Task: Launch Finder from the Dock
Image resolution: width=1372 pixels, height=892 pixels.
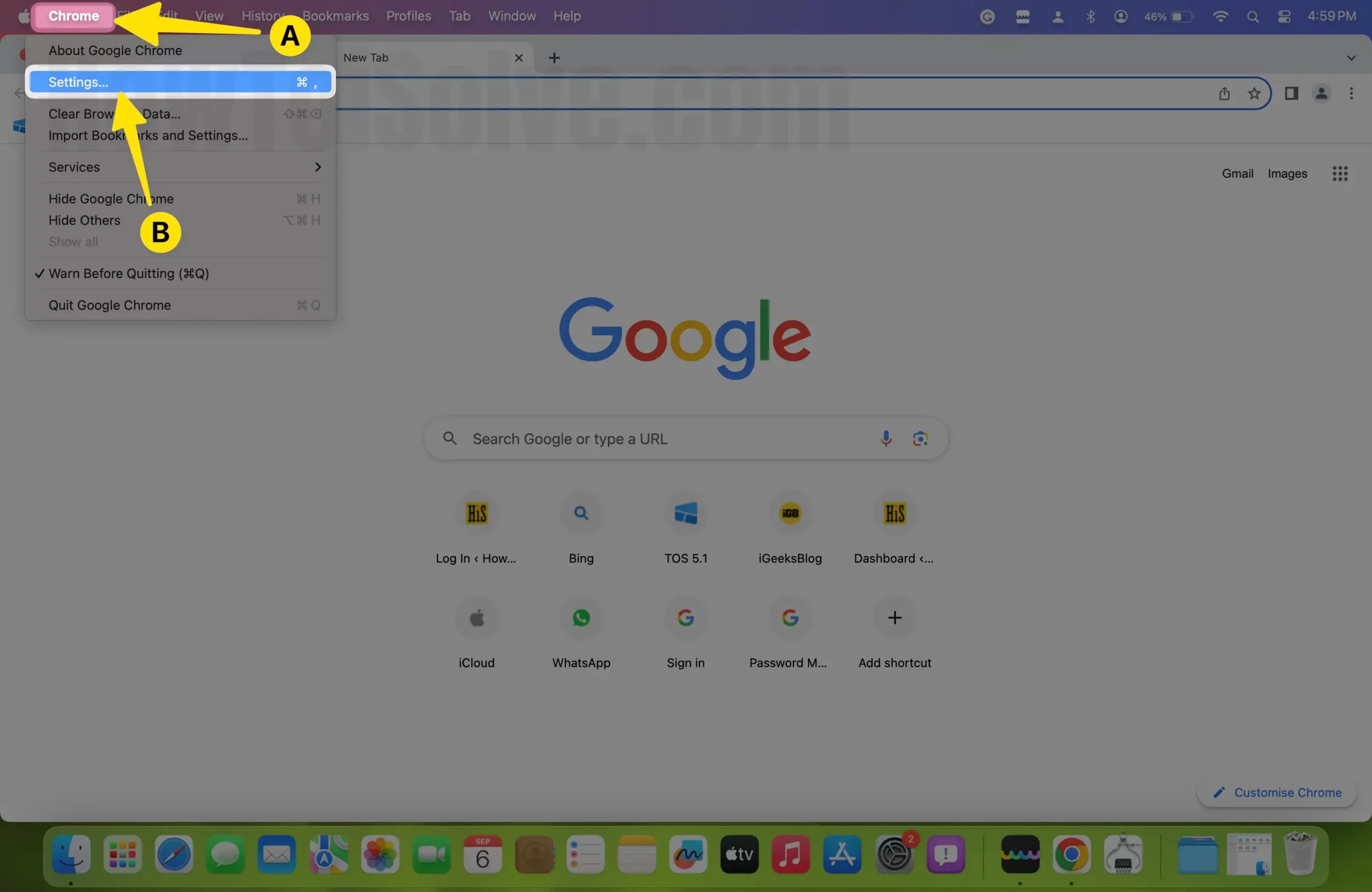Action: click(x=71, y=854)
